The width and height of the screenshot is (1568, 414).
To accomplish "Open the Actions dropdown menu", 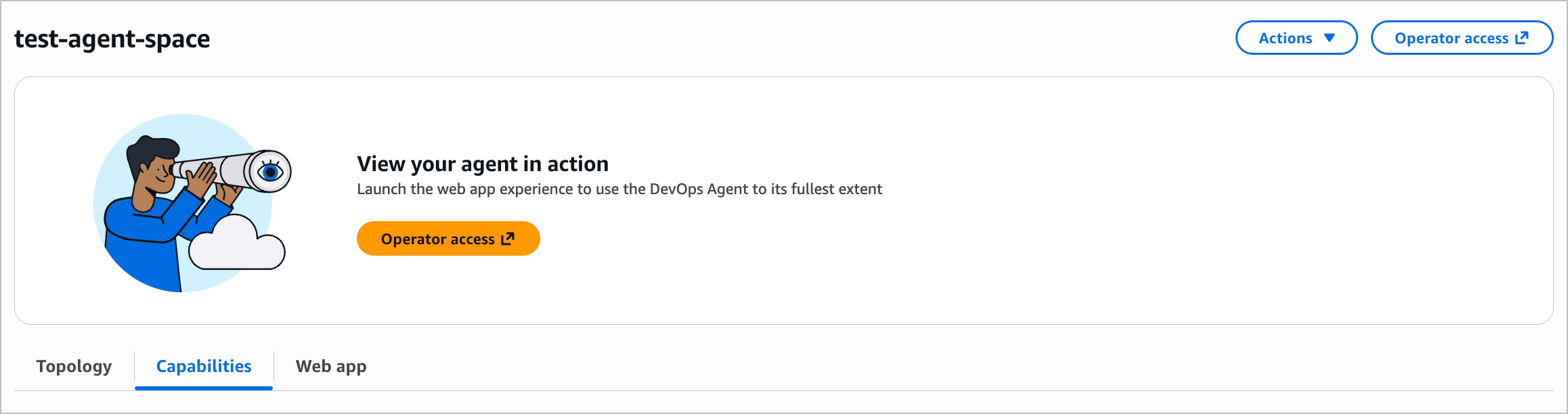I will (x=1295, y=38).
